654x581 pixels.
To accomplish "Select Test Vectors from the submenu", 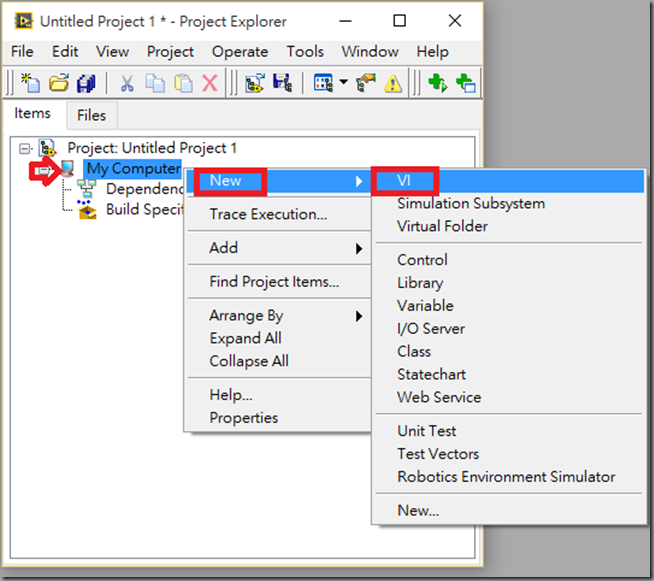I will [x=509, y=454].
